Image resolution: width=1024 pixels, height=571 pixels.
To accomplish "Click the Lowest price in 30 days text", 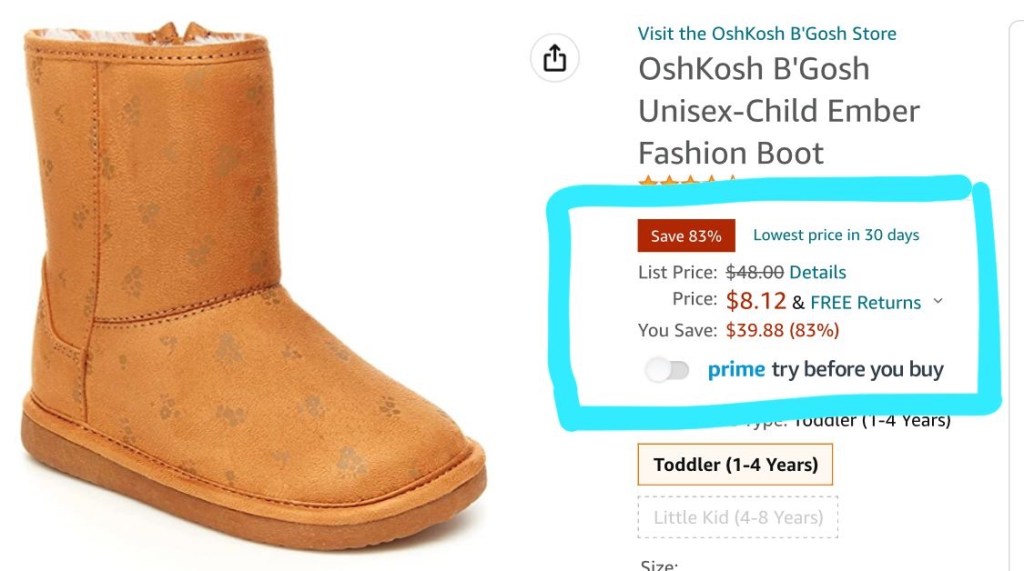I will pyautogui.click(x=836, y=235).
